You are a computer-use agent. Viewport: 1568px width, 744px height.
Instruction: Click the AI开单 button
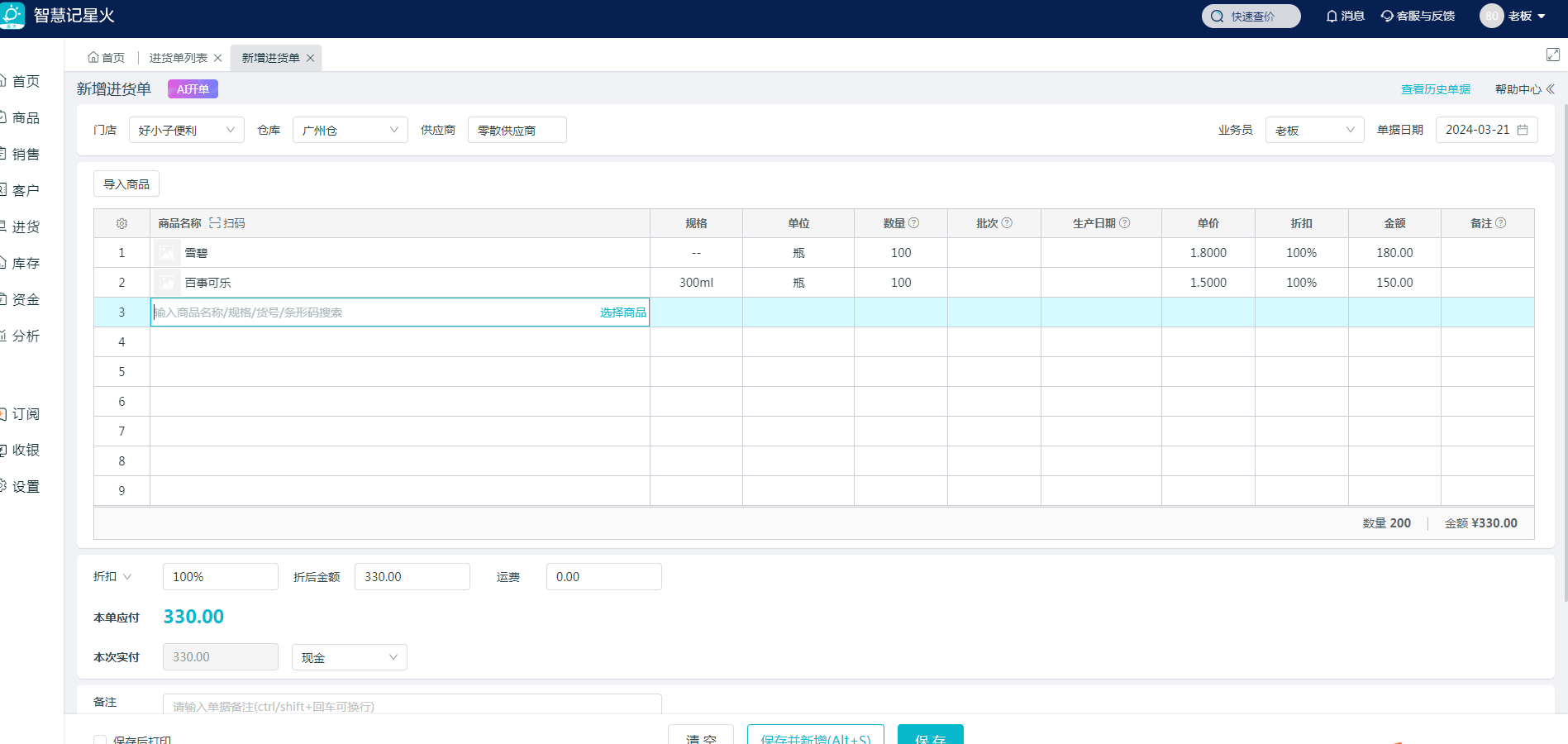(193, 89)
